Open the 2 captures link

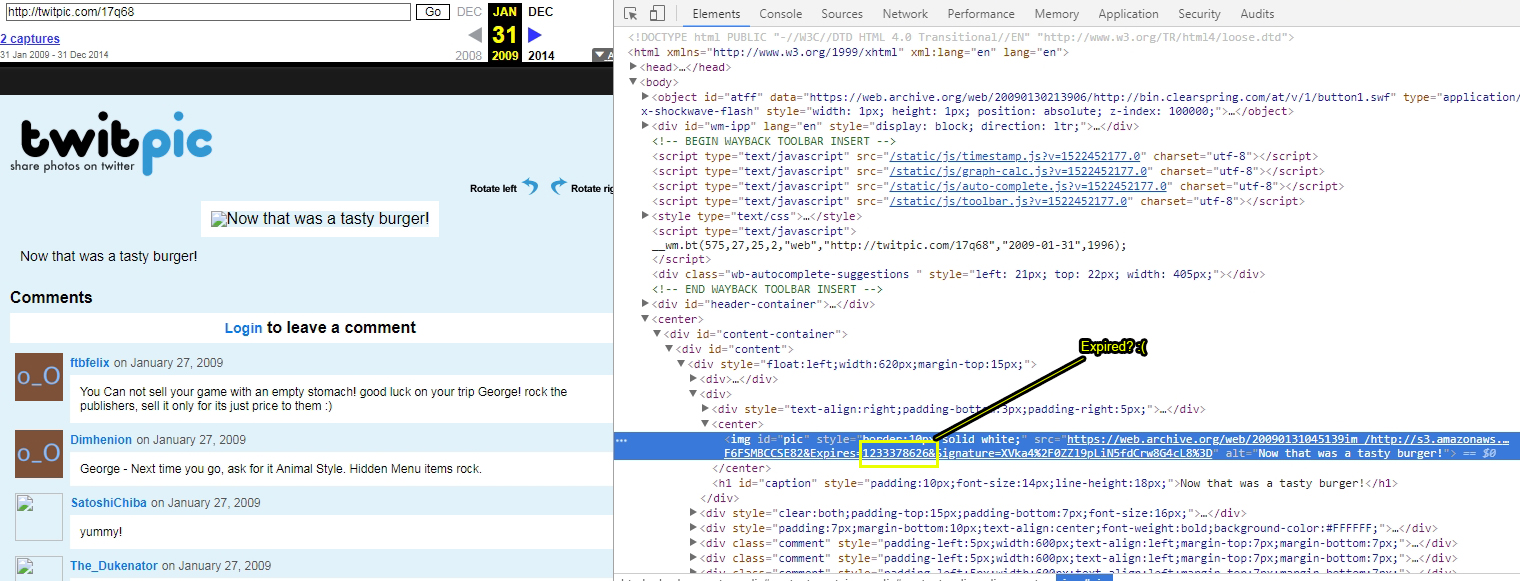tap(30, 39)
